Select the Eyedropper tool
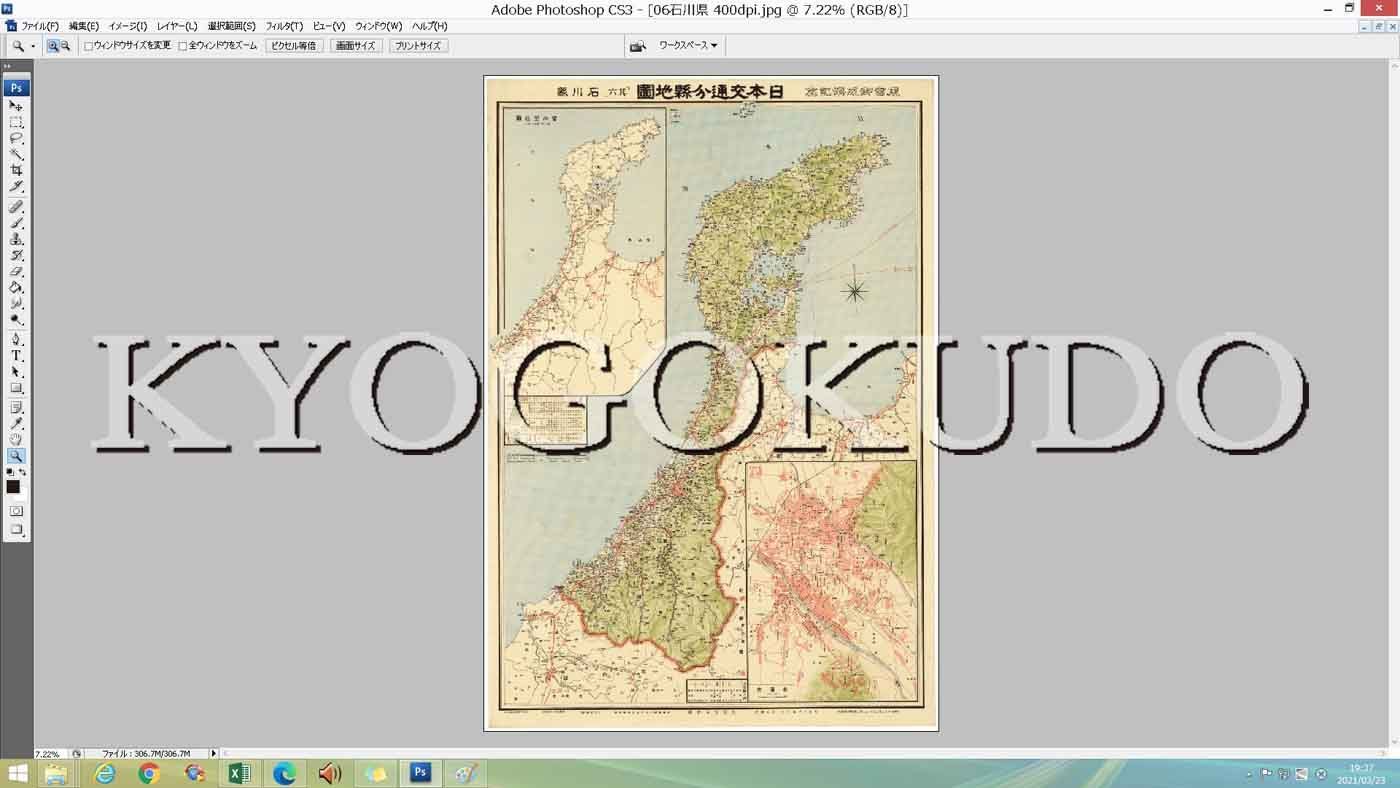The width and height of the screenshot is (1400, 788). [16, 423]
